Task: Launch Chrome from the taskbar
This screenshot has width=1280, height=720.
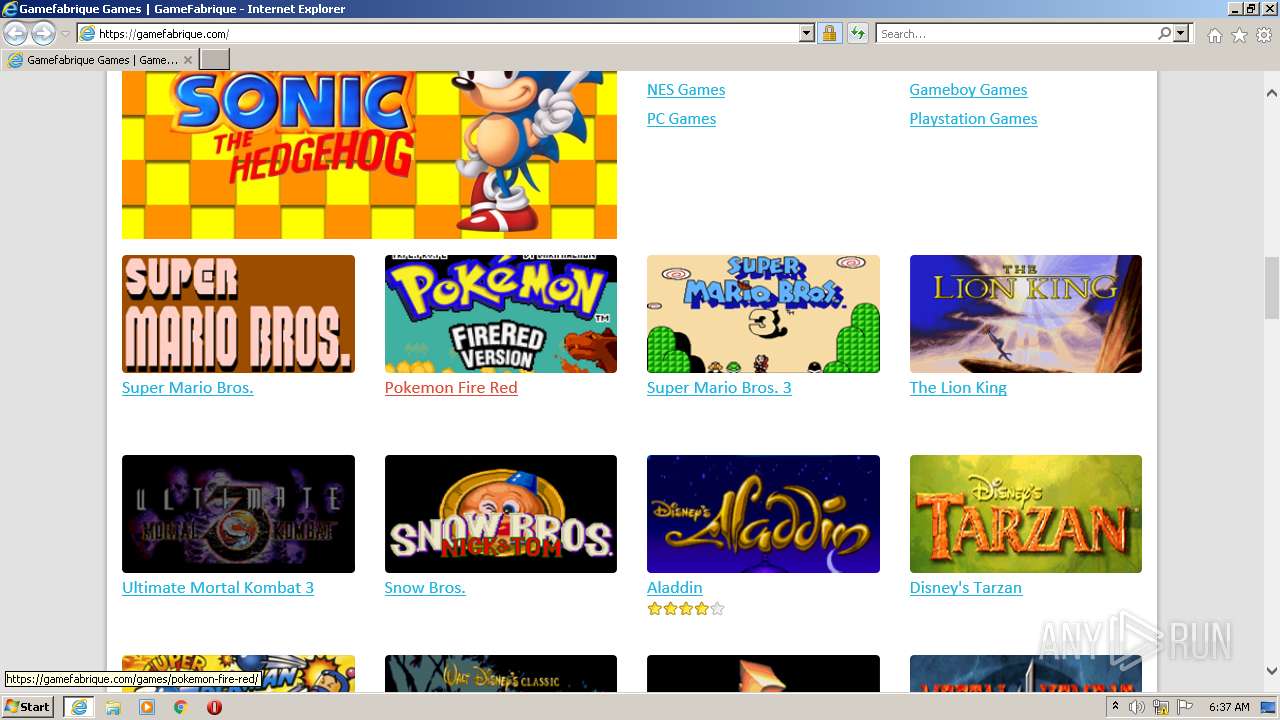Action: point(180,707)
